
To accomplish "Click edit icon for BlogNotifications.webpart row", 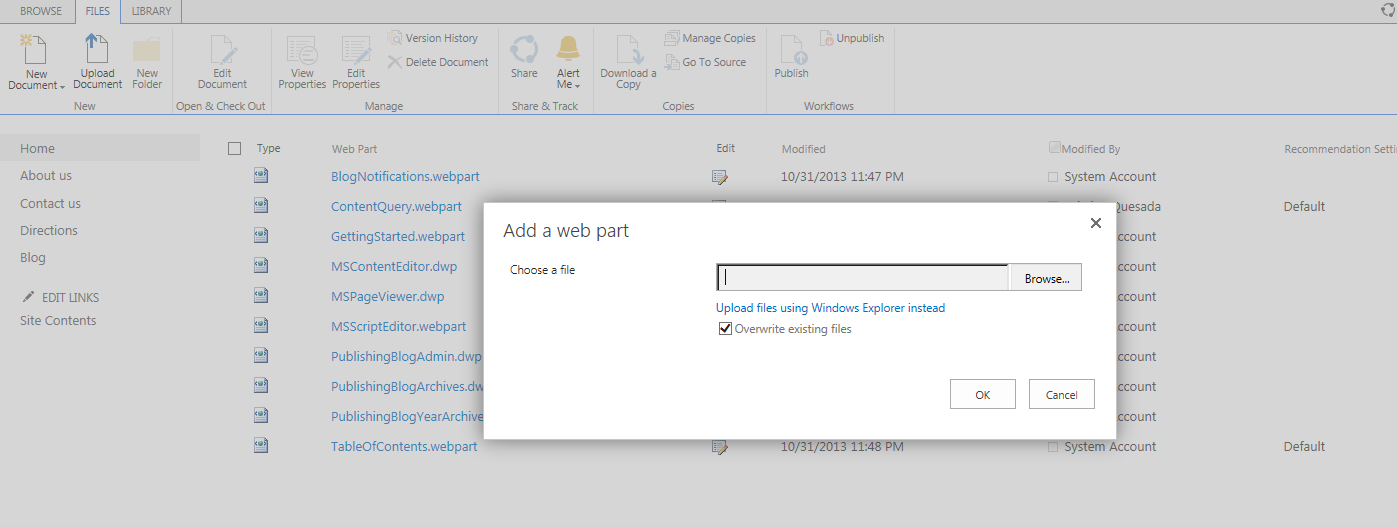I will pos(719,177).
